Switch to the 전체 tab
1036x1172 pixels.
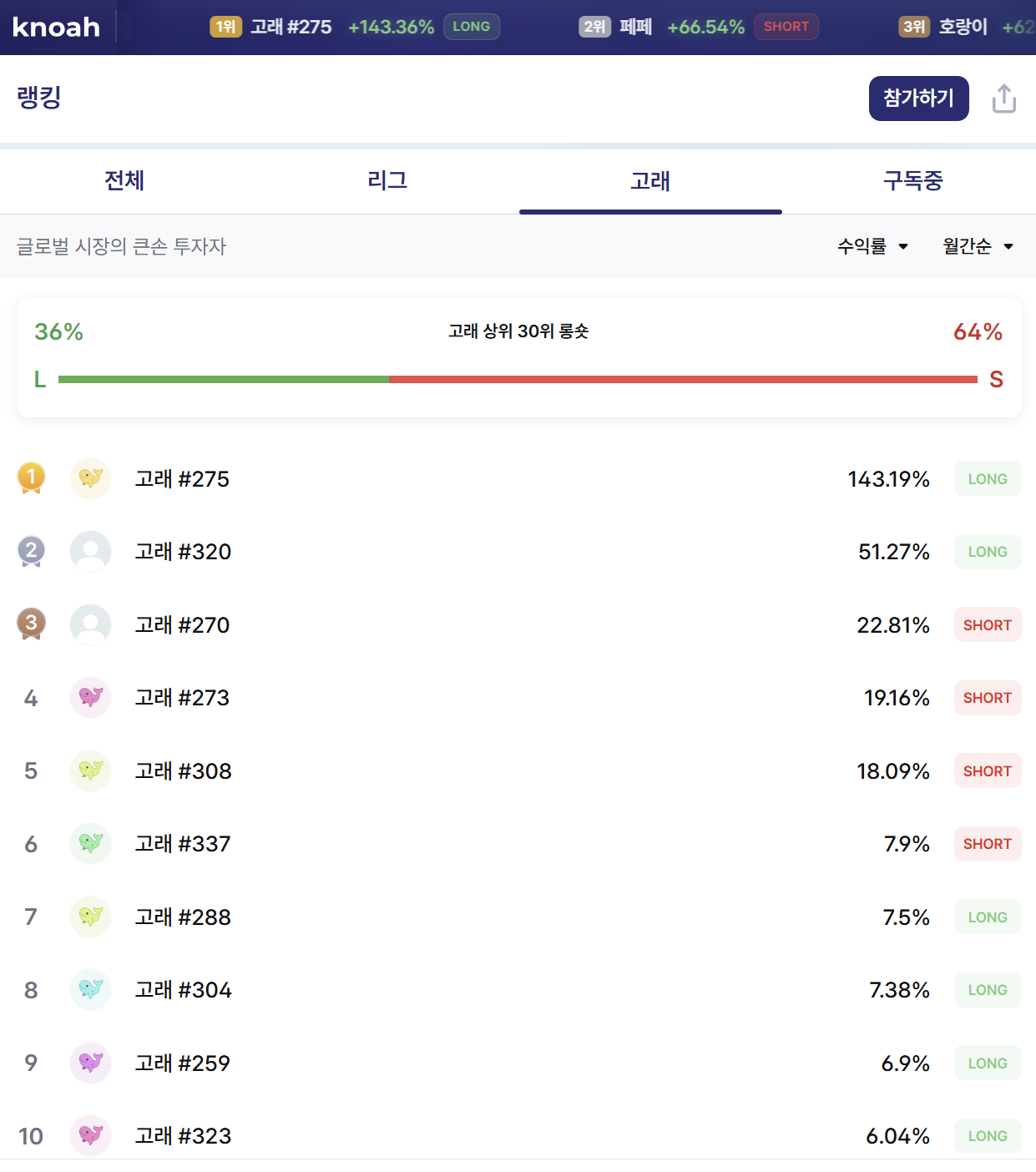pyautogui.click(x=124, y=180)
